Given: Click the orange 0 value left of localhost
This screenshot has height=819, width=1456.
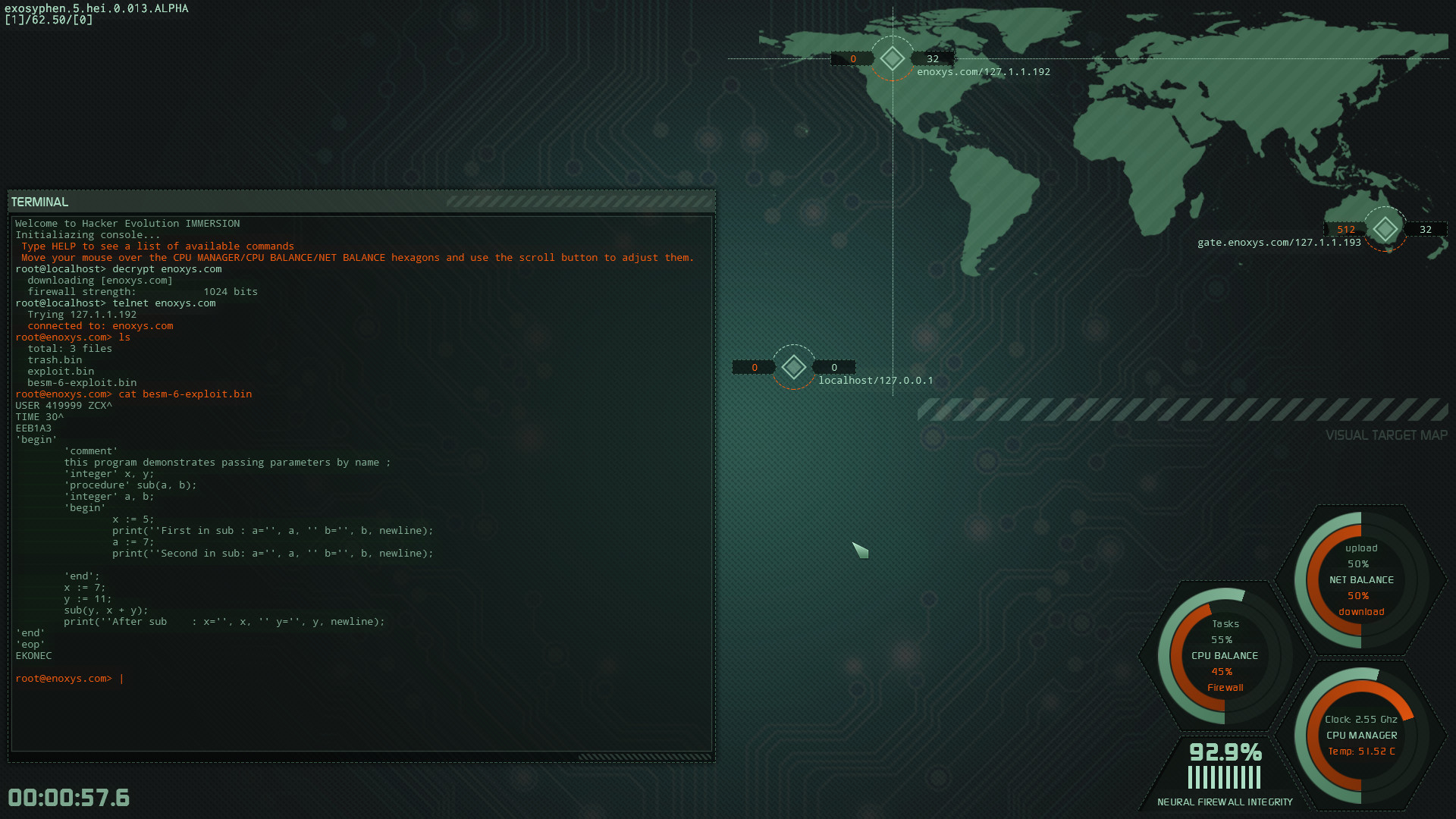Looking at the screenshot, I should 755,368.
